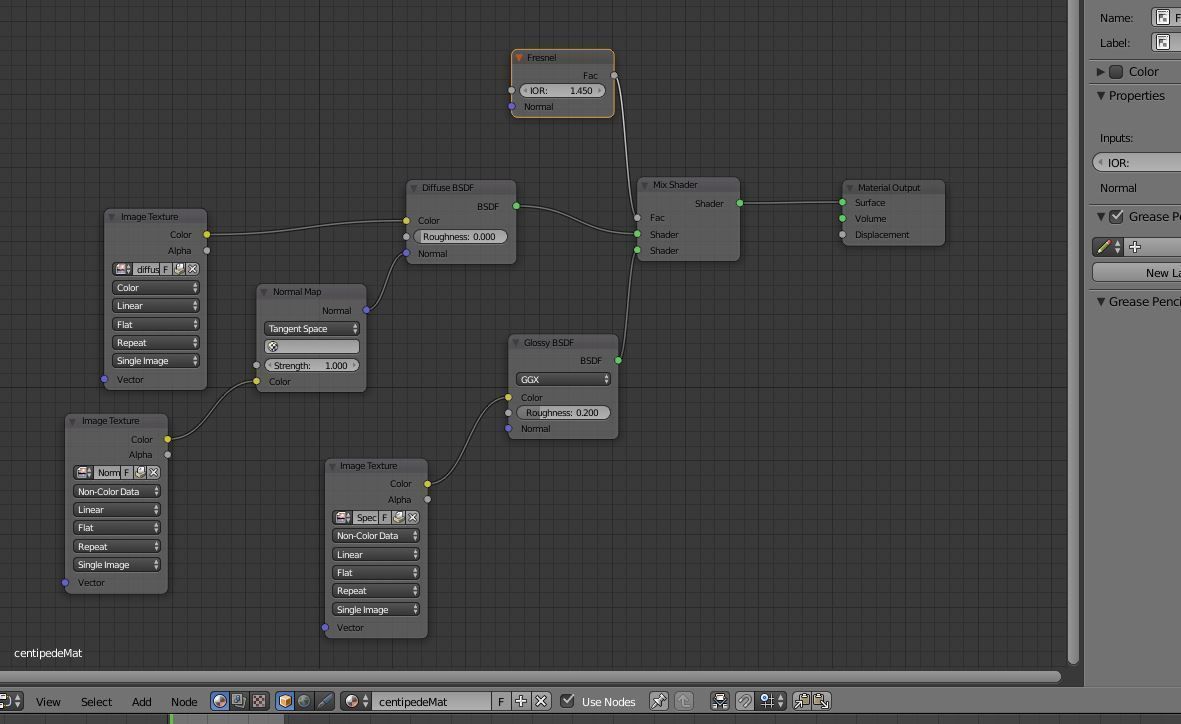Browse image icon on Spec Image Texture node
Image resolution: width=1181 pixels, height=724 pixels.
click(x=343, y=518)
